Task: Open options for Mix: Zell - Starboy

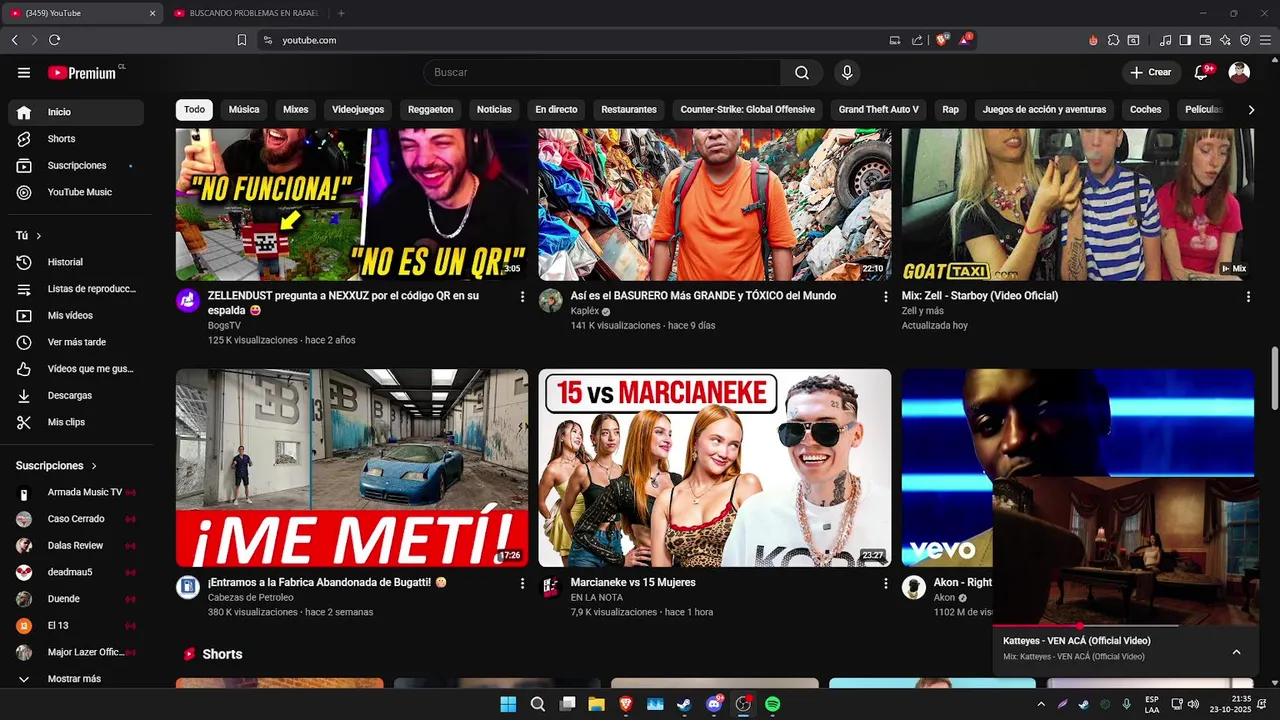Action: (1248, 297)
